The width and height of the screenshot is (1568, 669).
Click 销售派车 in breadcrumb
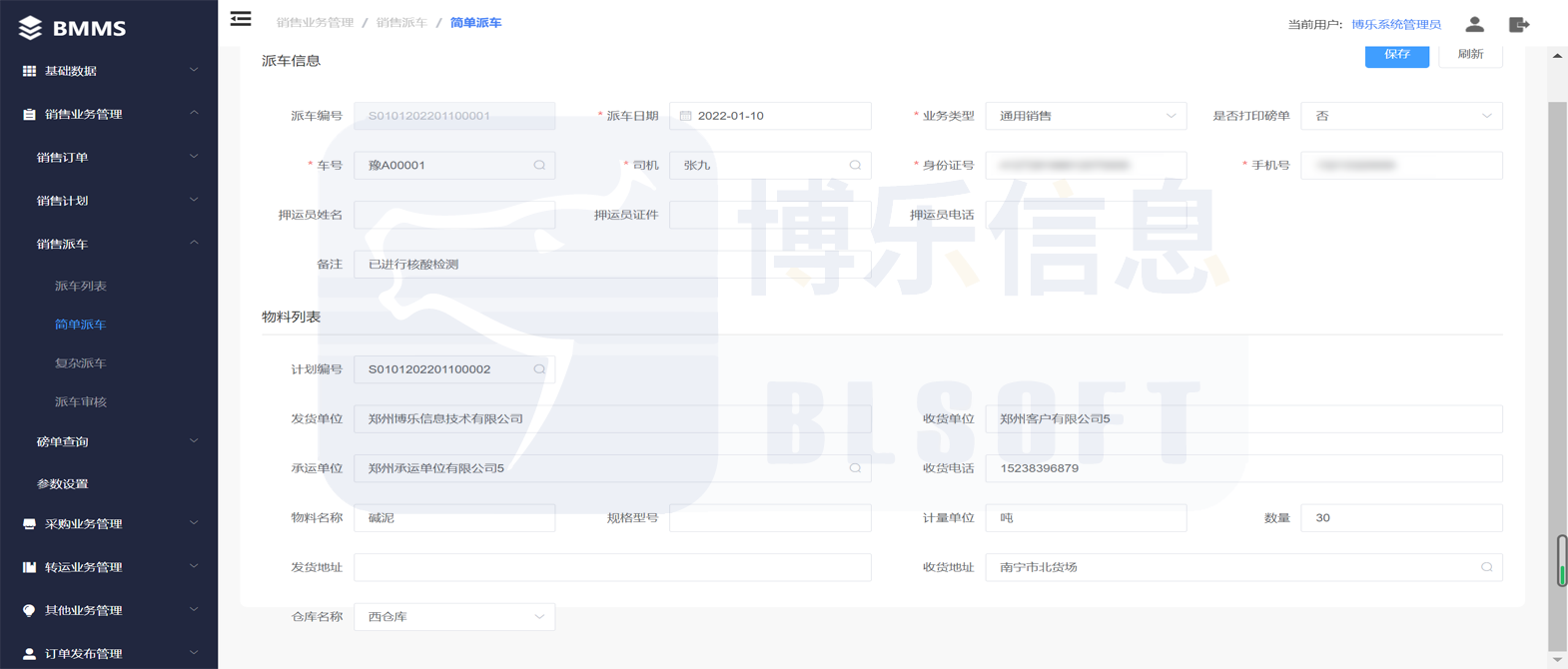401,23
